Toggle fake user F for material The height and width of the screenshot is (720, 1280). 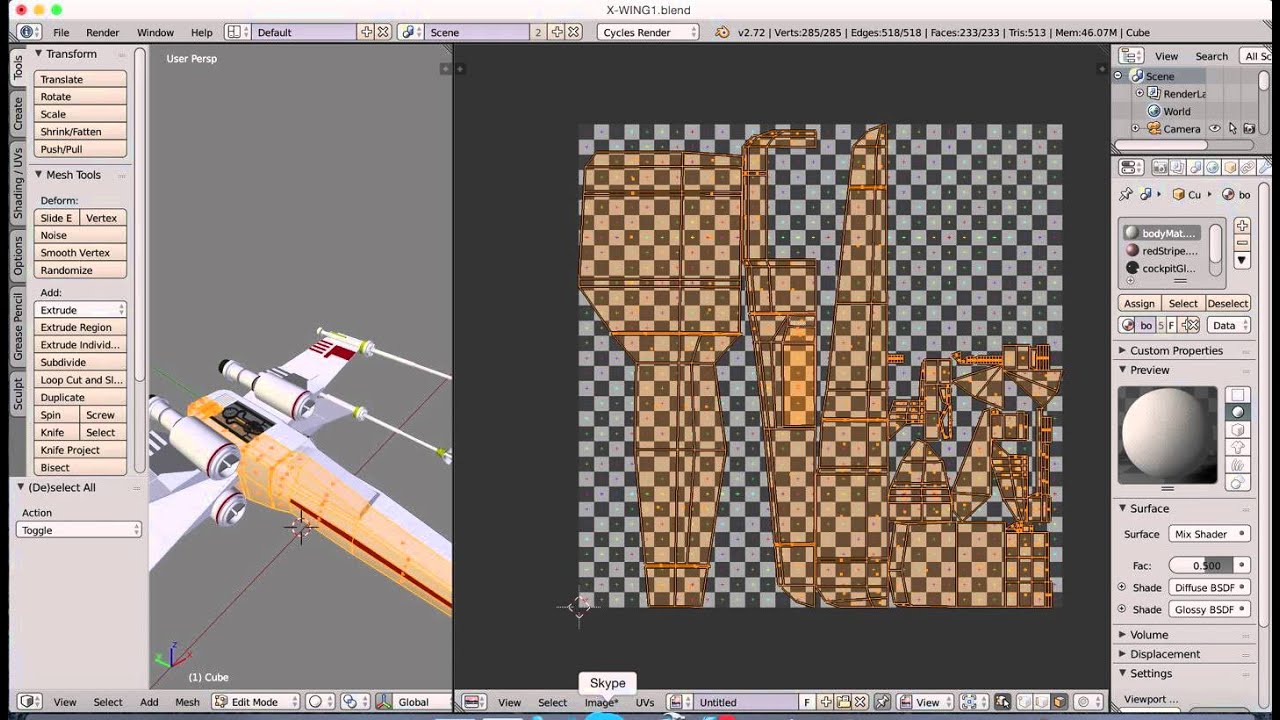1171,325
